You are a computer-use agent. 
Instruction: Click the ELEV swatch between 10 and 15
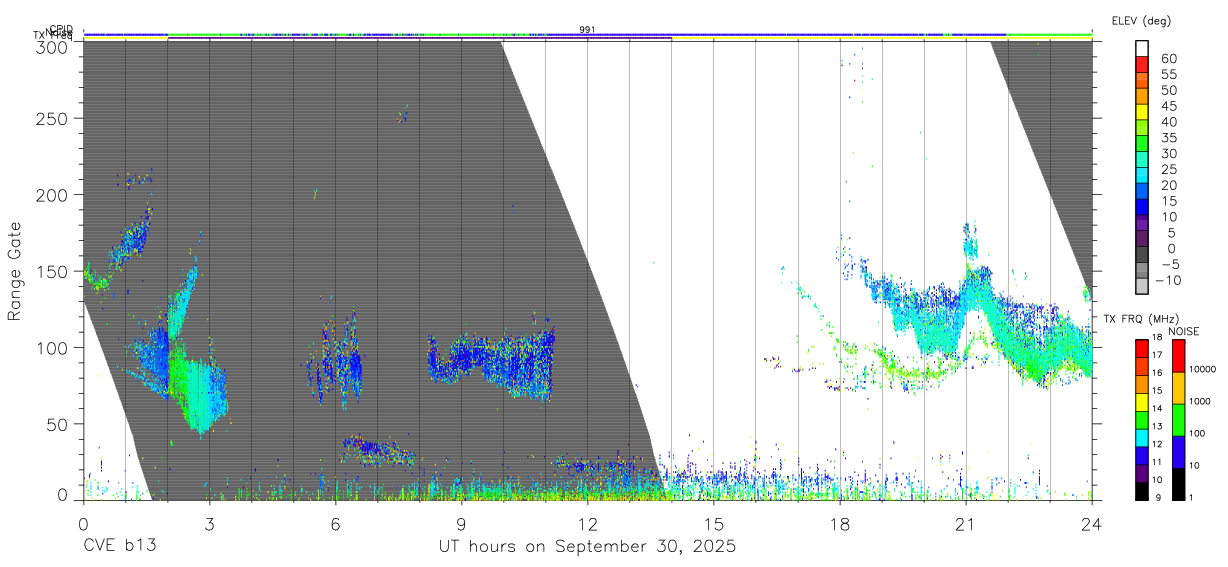[x=1143, y=208]
